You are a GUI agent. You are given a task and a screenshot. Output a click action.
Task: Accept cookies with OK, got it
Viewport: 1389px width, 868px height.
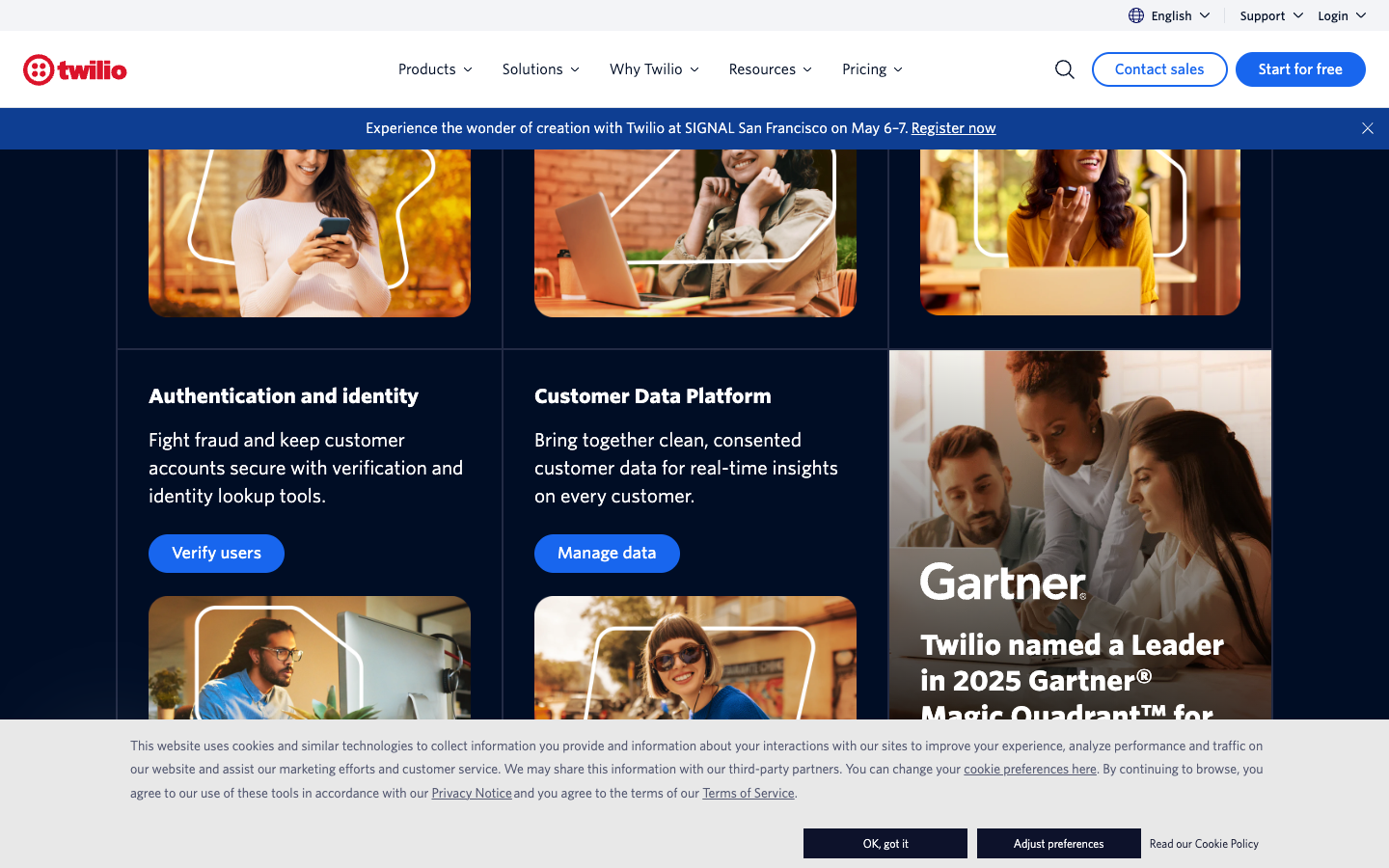point(885,843)
